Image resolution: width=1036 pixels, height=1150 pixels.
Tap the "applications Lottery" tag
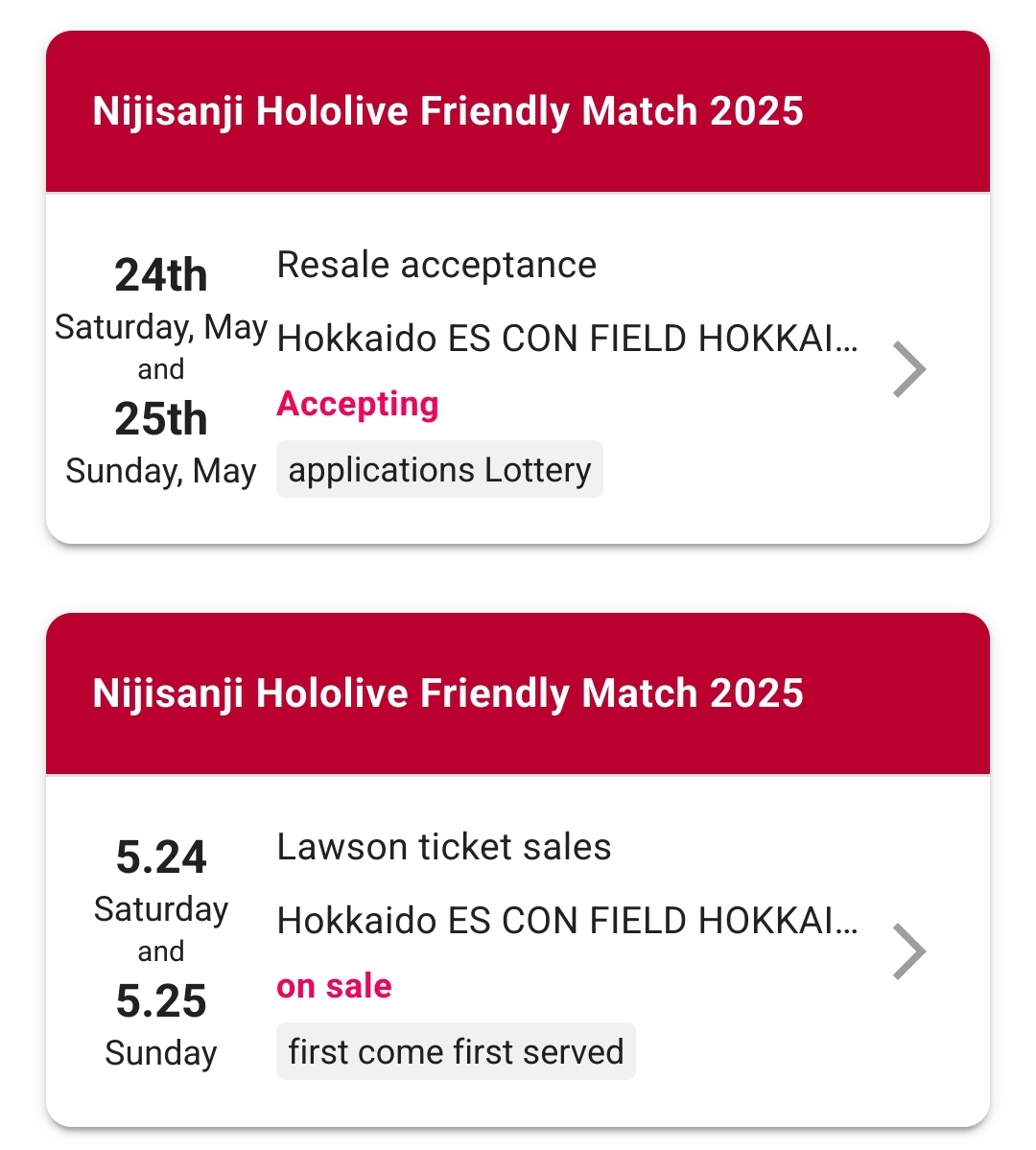point(439,470)
